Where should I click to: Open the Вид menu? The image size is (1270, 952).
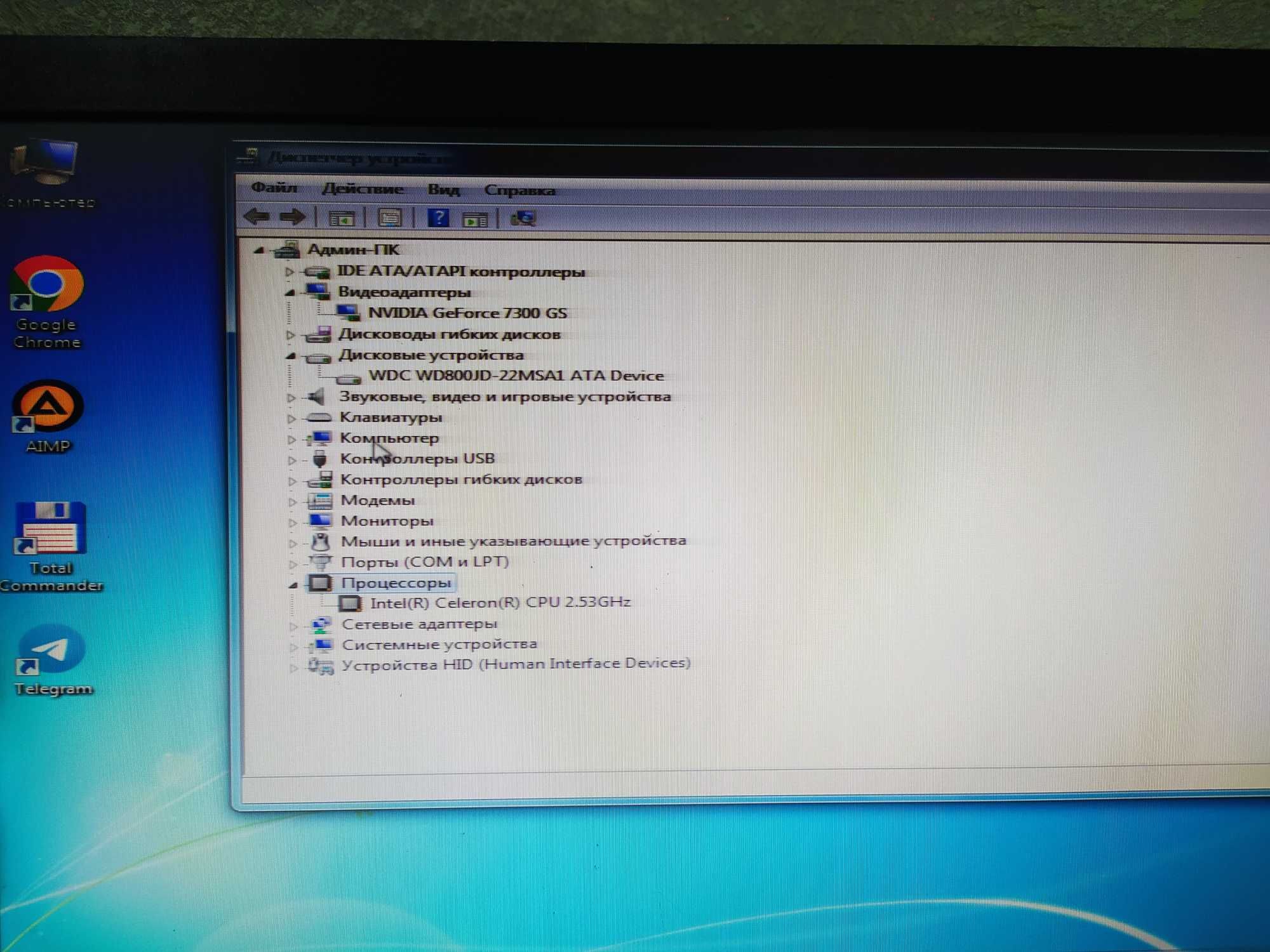tap(444, 189)
